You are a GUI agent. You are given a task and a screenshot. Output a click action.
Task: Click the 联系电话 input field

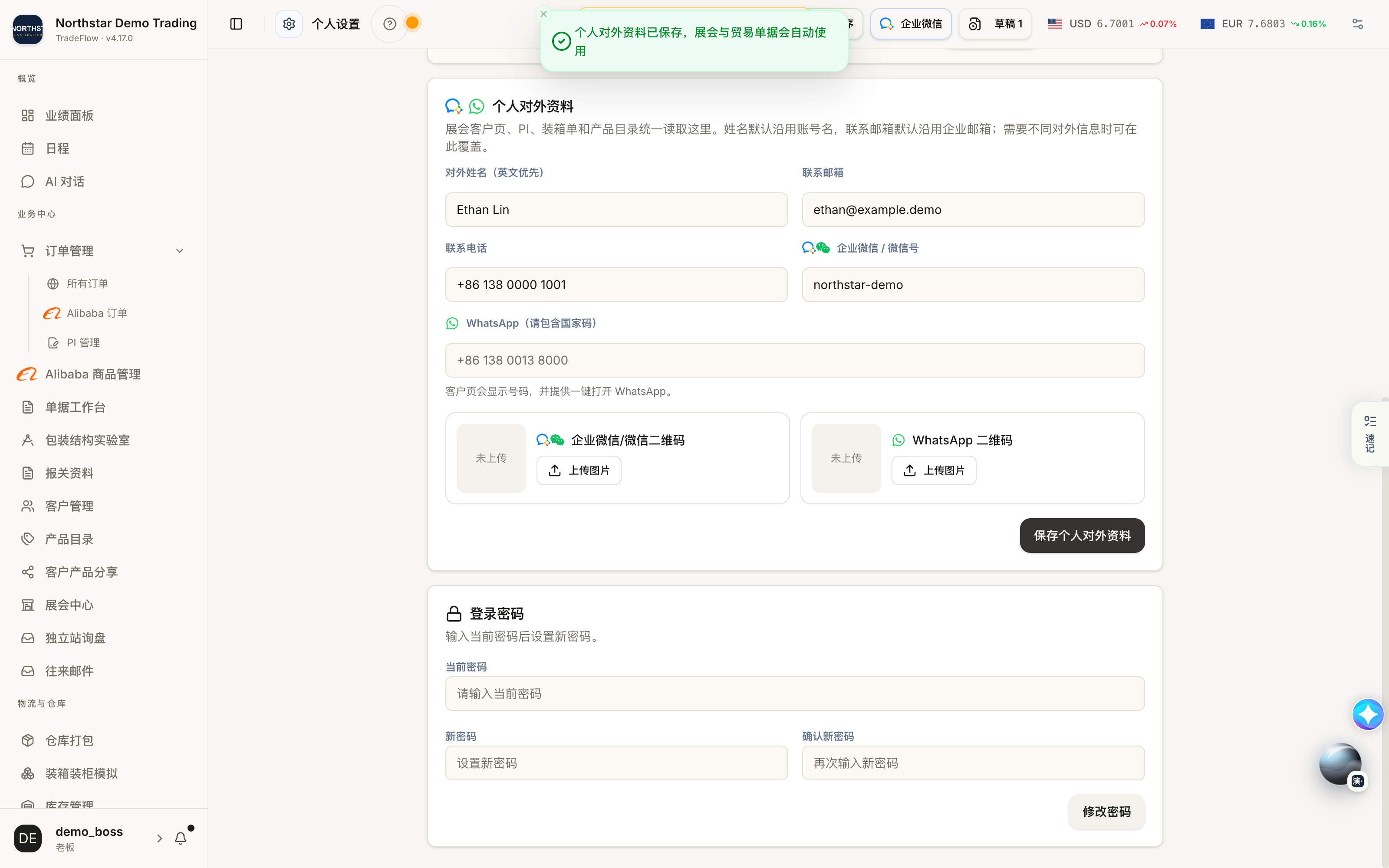pyautogui.click(x=616, y=285)
